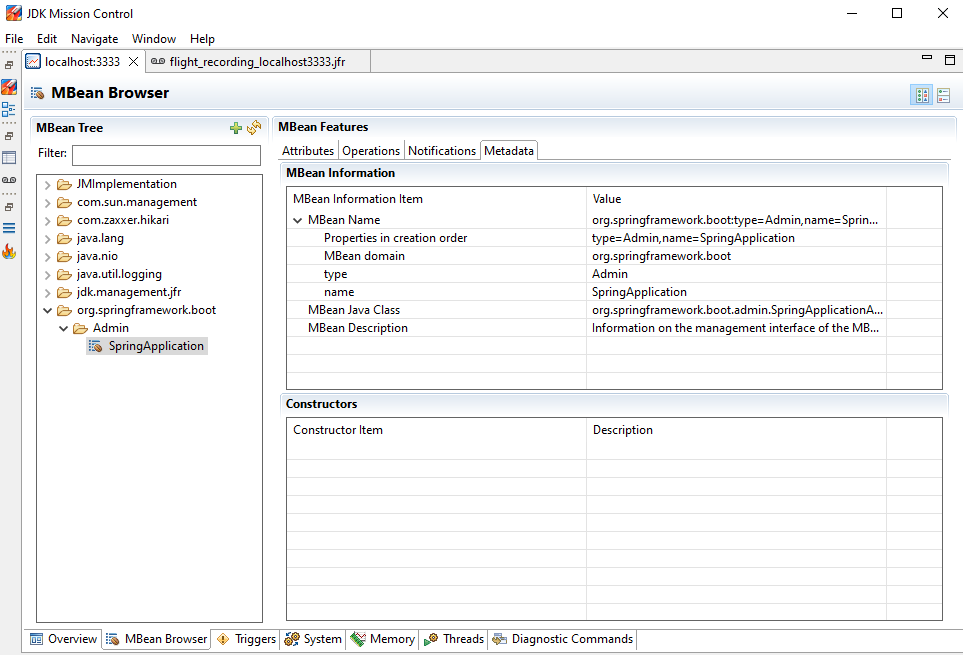This screenshot has height=659, width=965.
Task: Click the Admin type value cell
Action: pyautogui.click(x=736, y=274)
